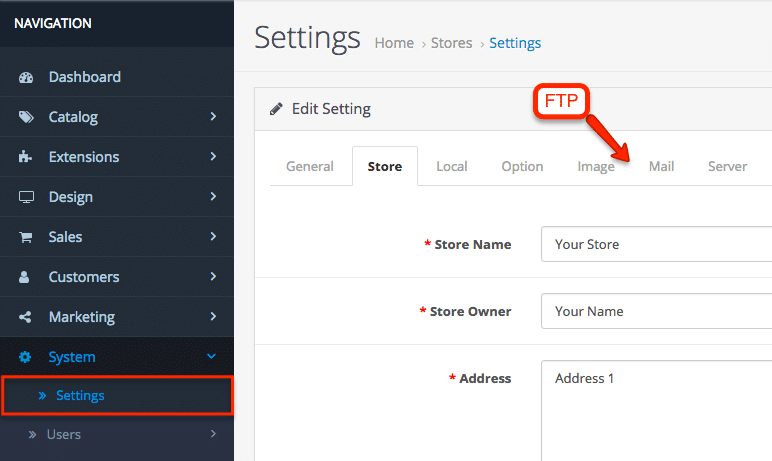Screen dimensions: 772x461
Task: Go to Stores breadcrumb link
Action: [451, 43]
